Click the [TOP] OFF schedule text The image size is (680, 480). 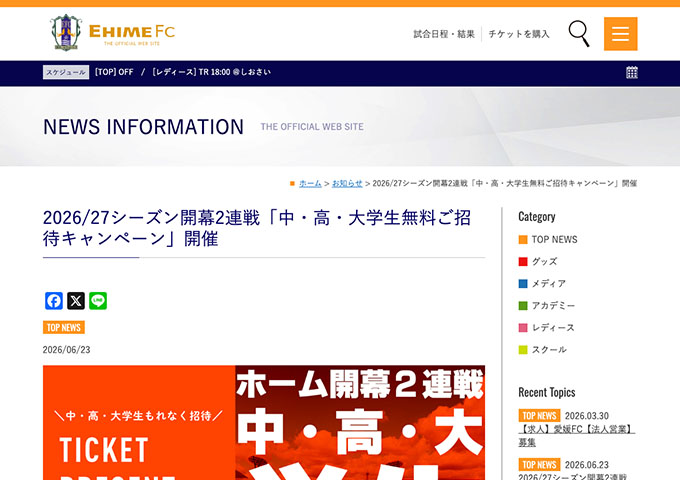114,72
